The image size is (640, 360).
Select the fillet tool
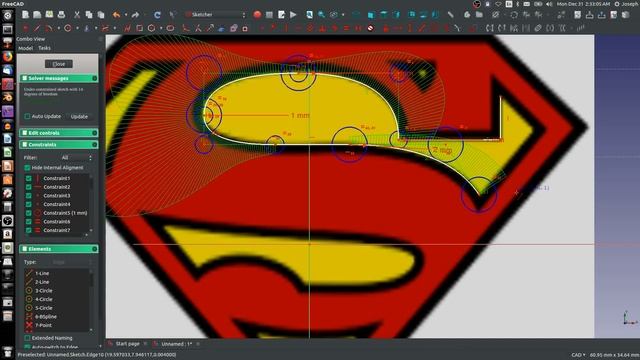pyautogui.click(x=186, y=28)
